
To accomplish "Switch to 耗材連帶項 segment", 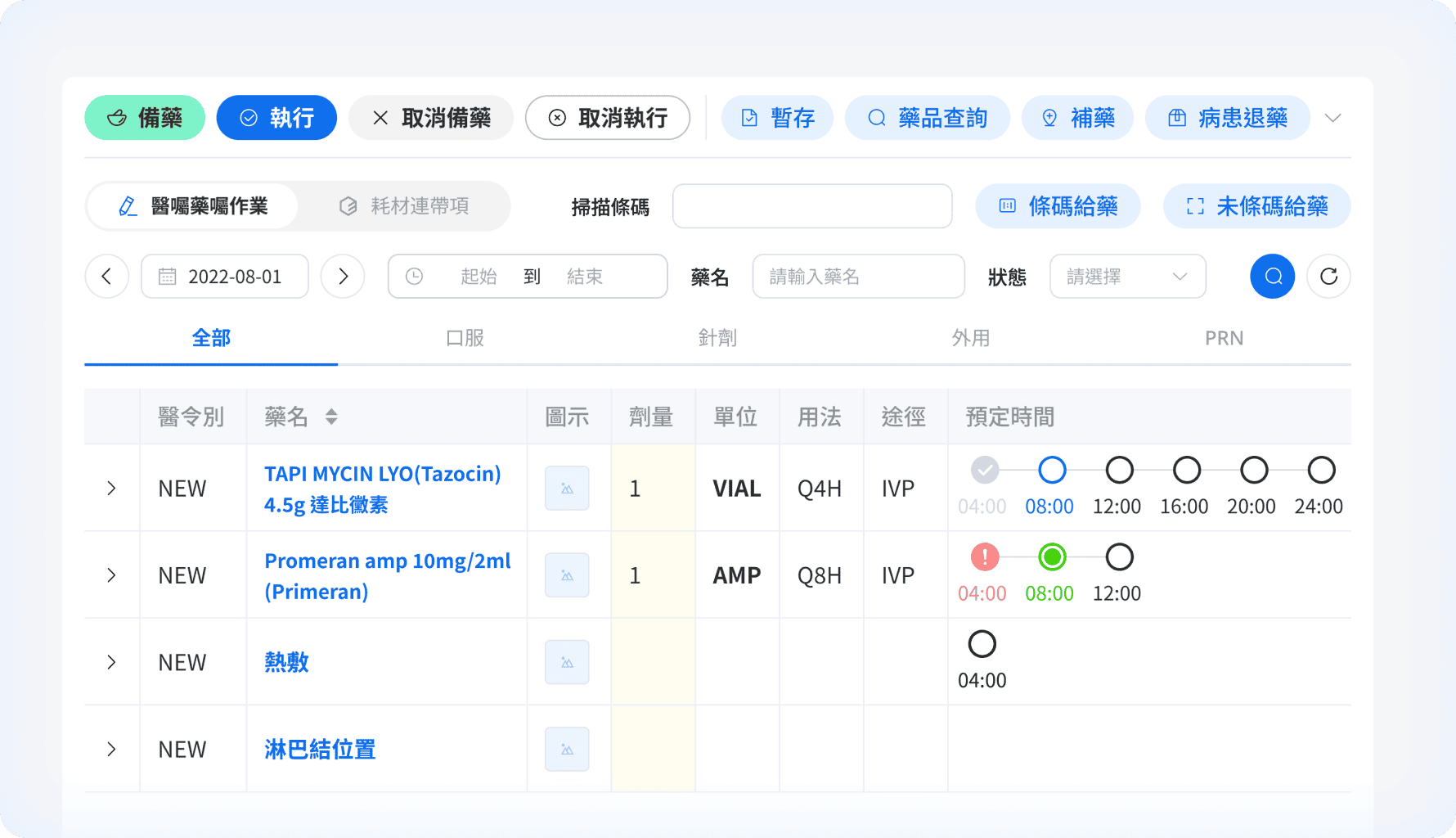I will click(404, 206).
